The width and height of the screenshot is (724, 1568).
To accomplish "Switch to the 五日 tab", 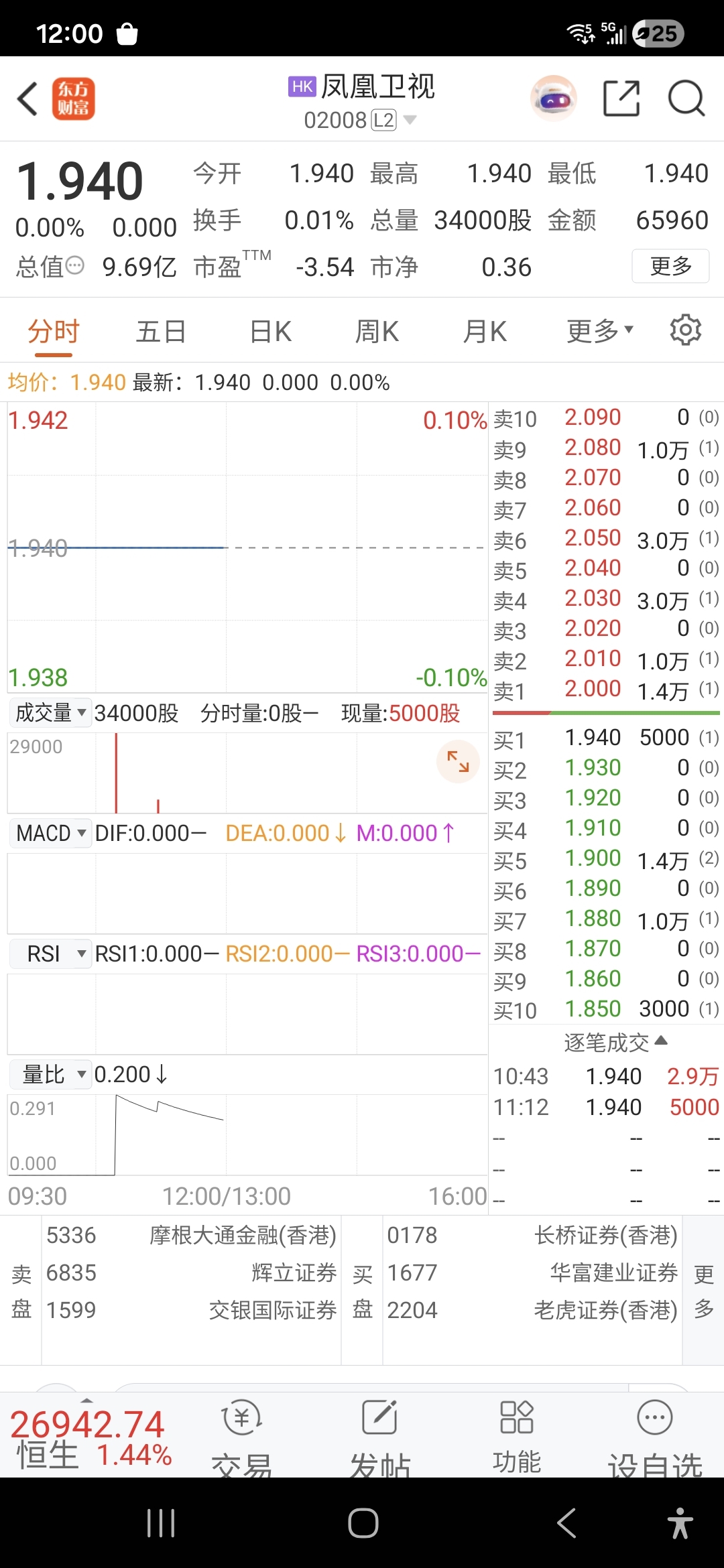I will [161, 331].
